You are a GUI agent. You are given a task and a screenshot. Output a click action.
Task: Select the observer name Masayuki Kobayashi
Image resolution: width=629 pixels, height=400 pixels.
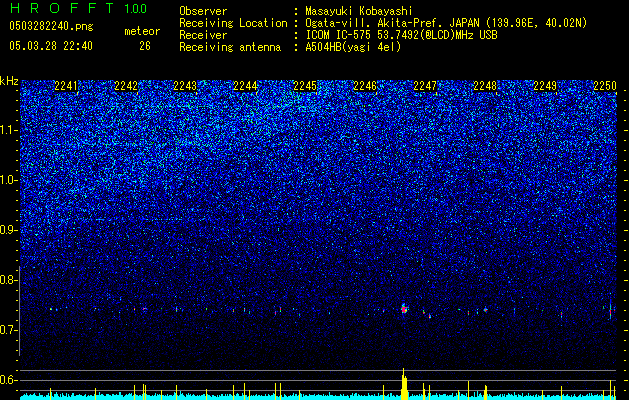click(359, 11)
